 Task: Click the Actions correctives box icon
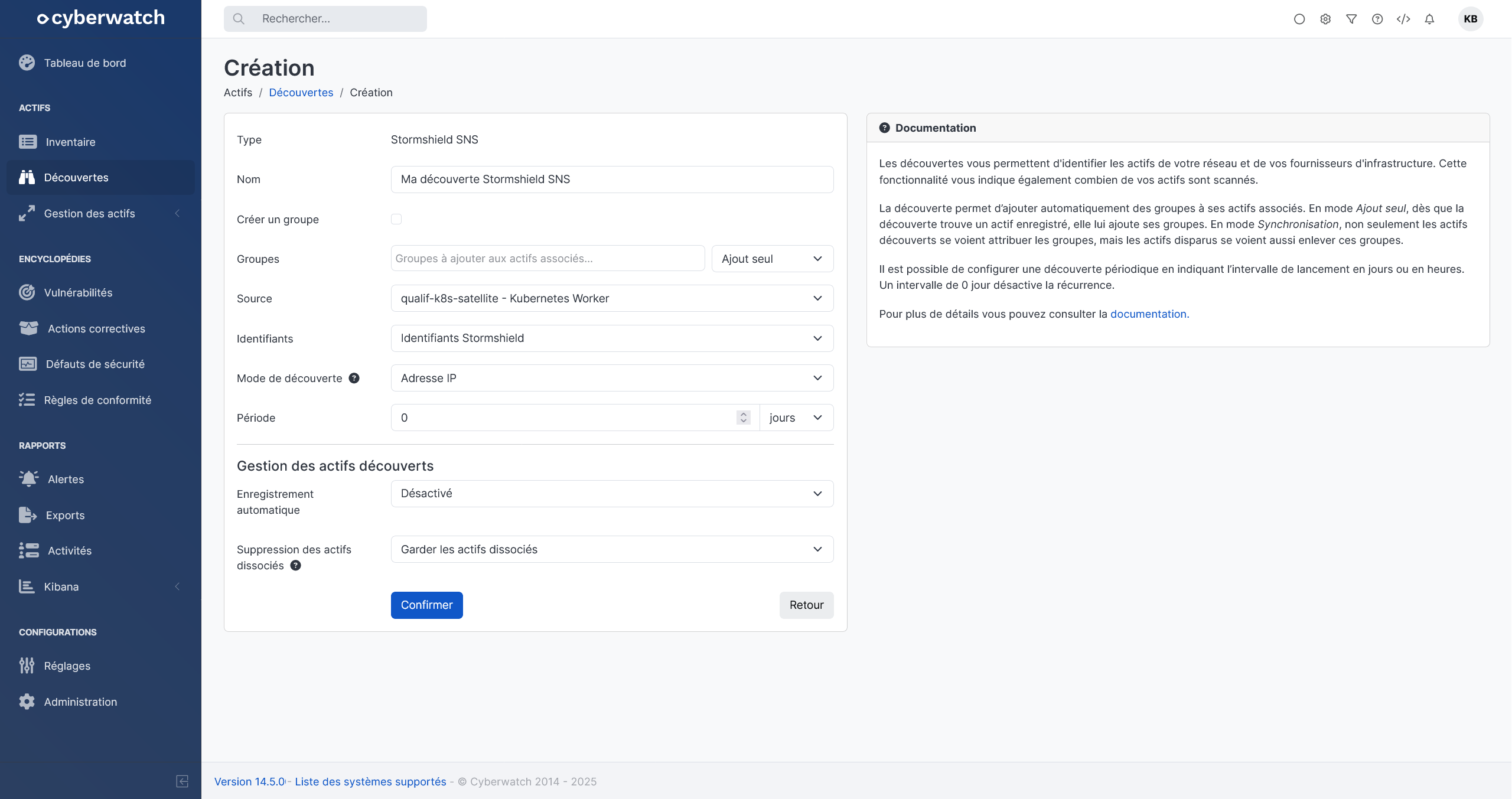coord(28,328)
